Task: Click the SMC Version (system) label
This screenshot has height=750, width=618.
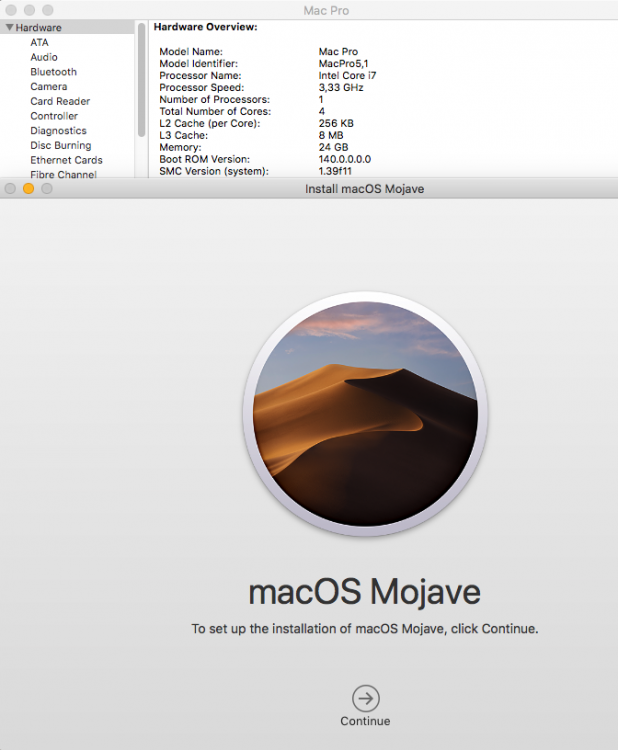Action: coord(214,171)
